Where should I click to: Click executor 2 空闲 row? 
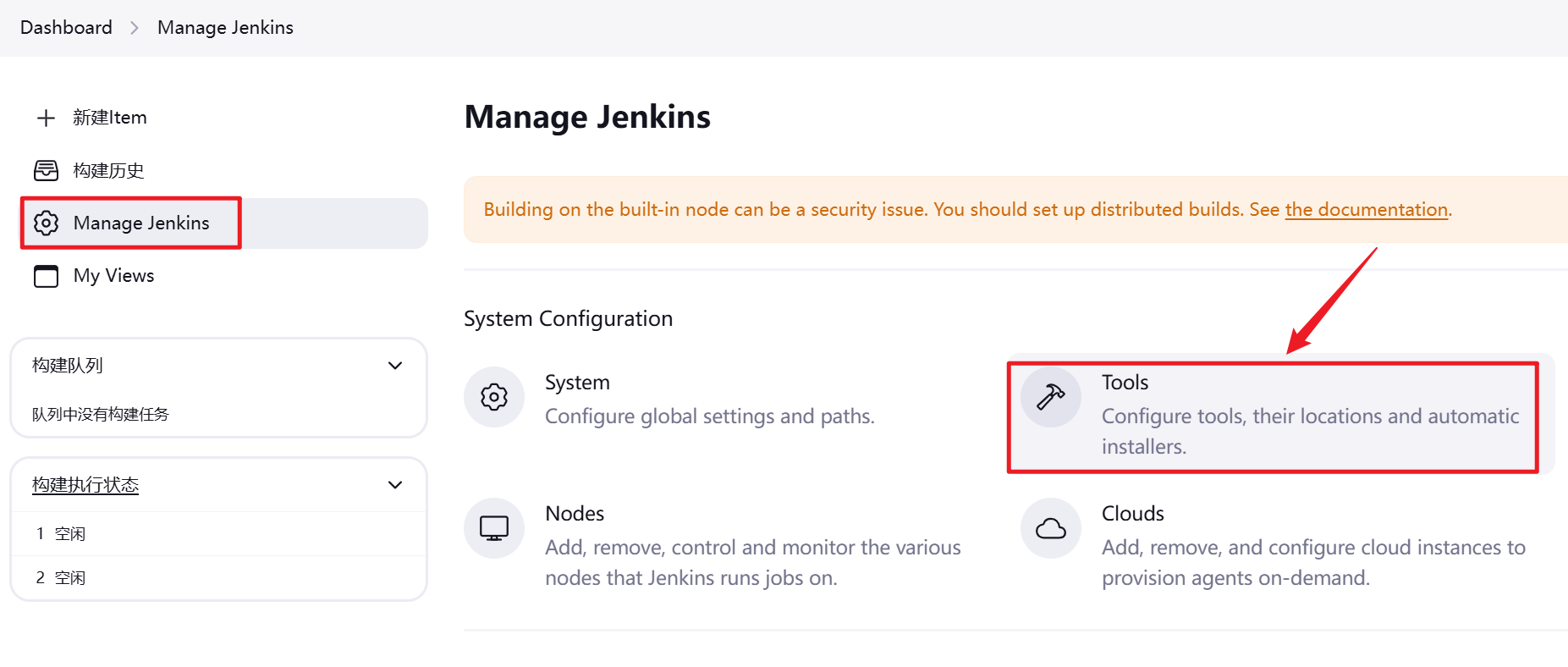218,578
